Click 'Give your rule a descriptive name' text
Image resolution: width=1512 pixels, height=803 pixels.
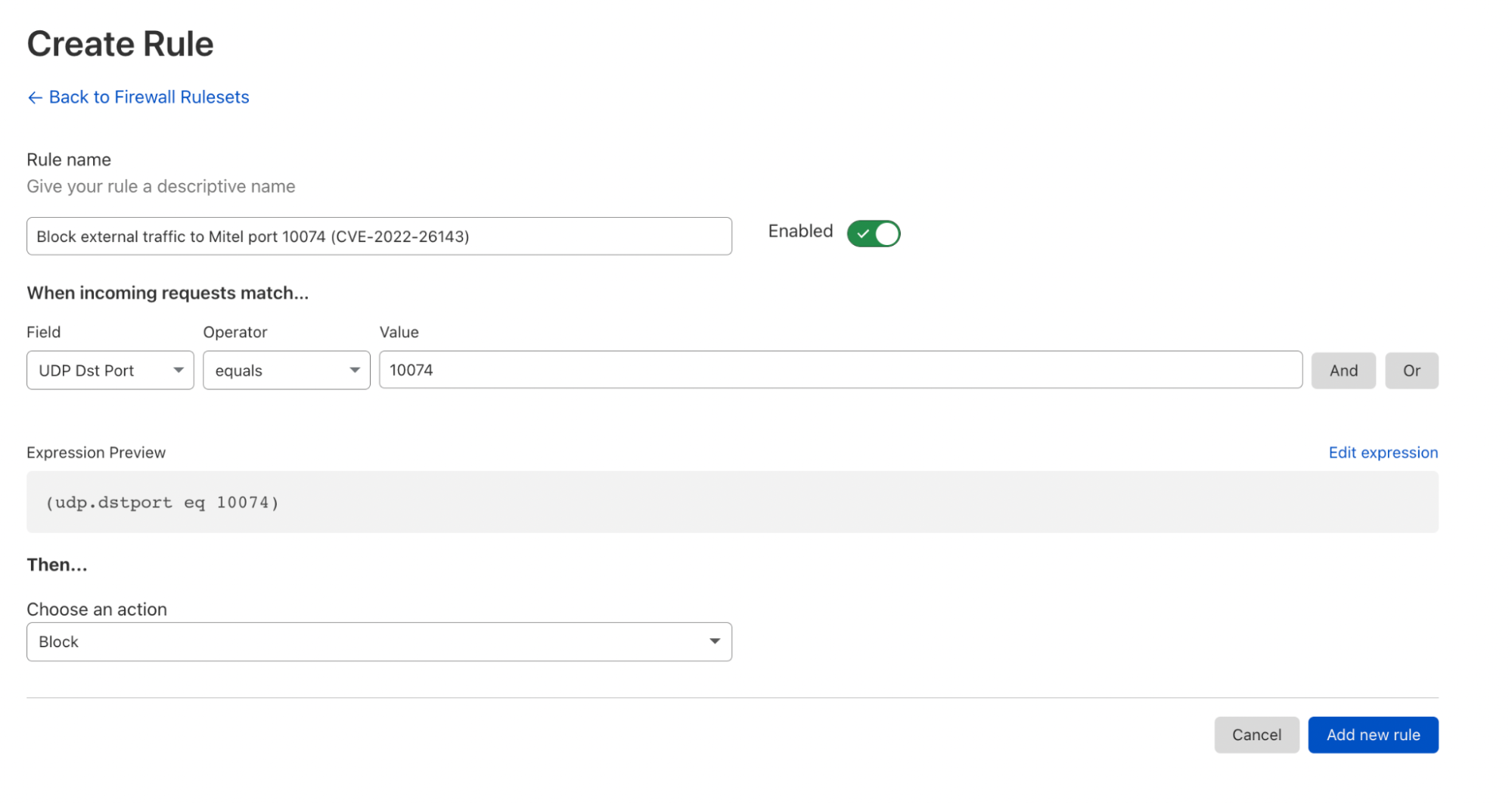161,186
